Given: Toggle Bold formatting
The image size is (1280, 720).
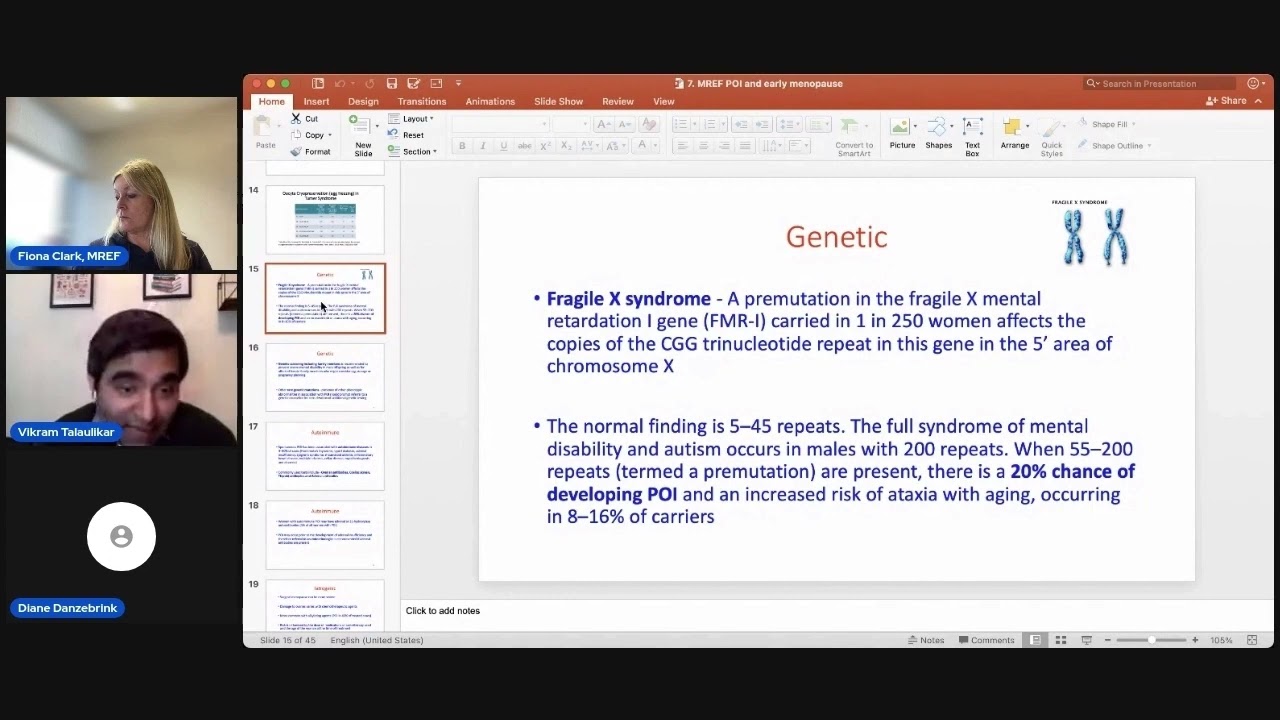Looking at the screenshot, I should click(x=462, y=146).
